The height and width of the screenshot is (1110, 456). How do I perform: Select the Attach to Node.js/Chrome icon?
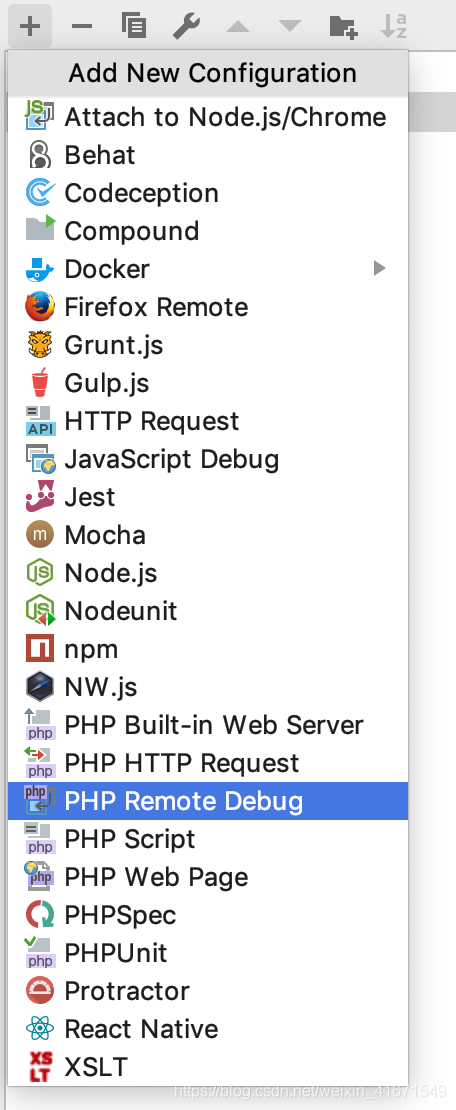click(40, 116)
